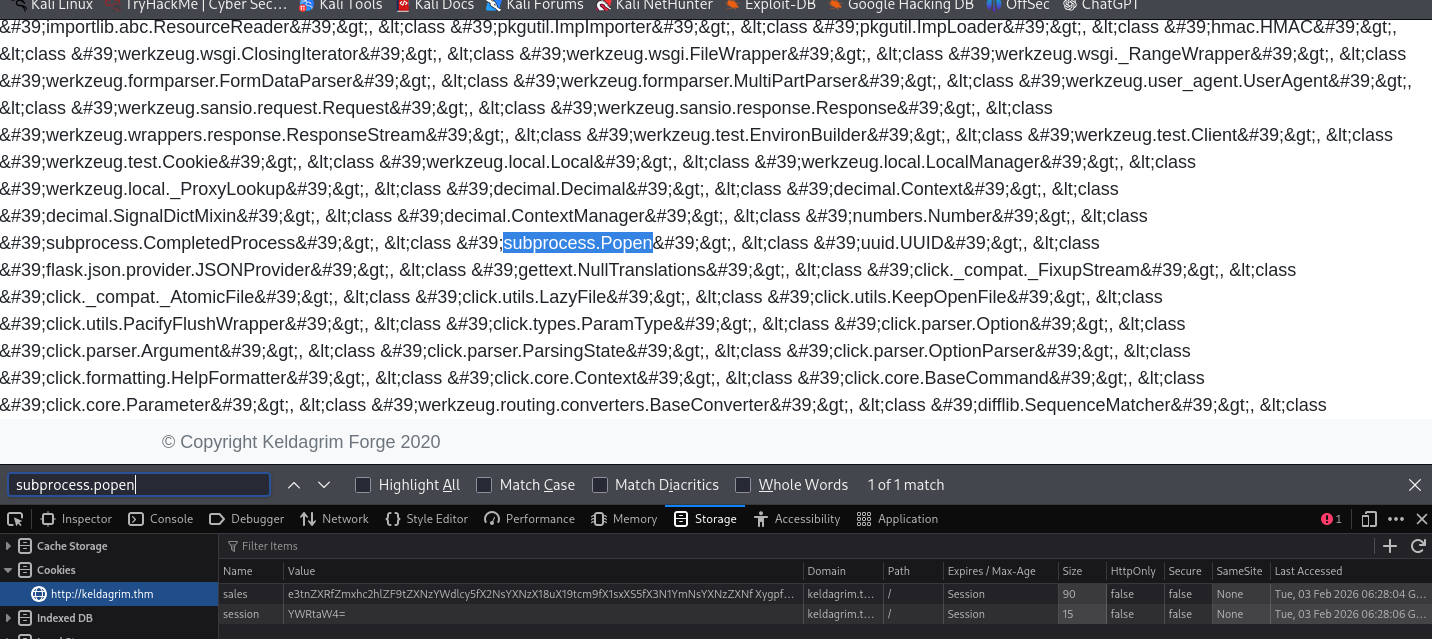
Task: Check the Whole Words option
Action: pos(743,485)
